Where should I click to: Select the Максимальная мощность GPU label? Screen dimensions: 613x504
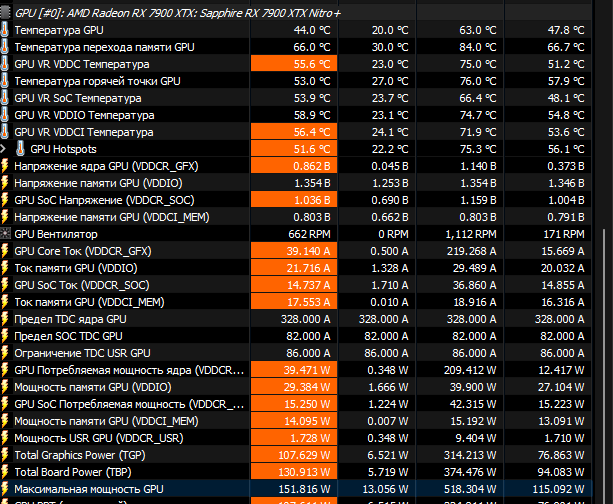[89, 489]
